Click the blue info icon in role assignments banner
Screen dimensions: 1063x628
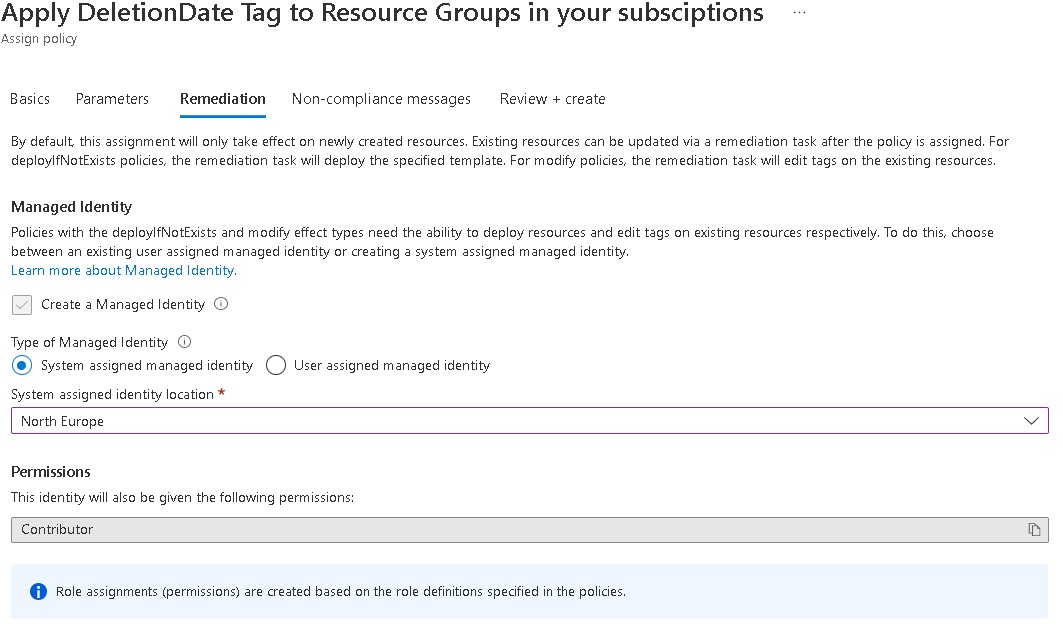[38, 592]
